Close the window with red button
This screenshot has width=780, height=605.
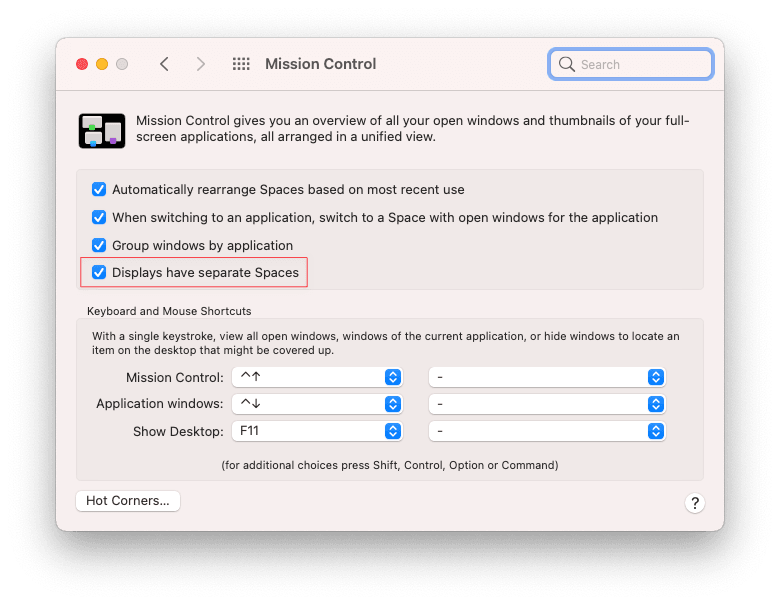[82, 64]
